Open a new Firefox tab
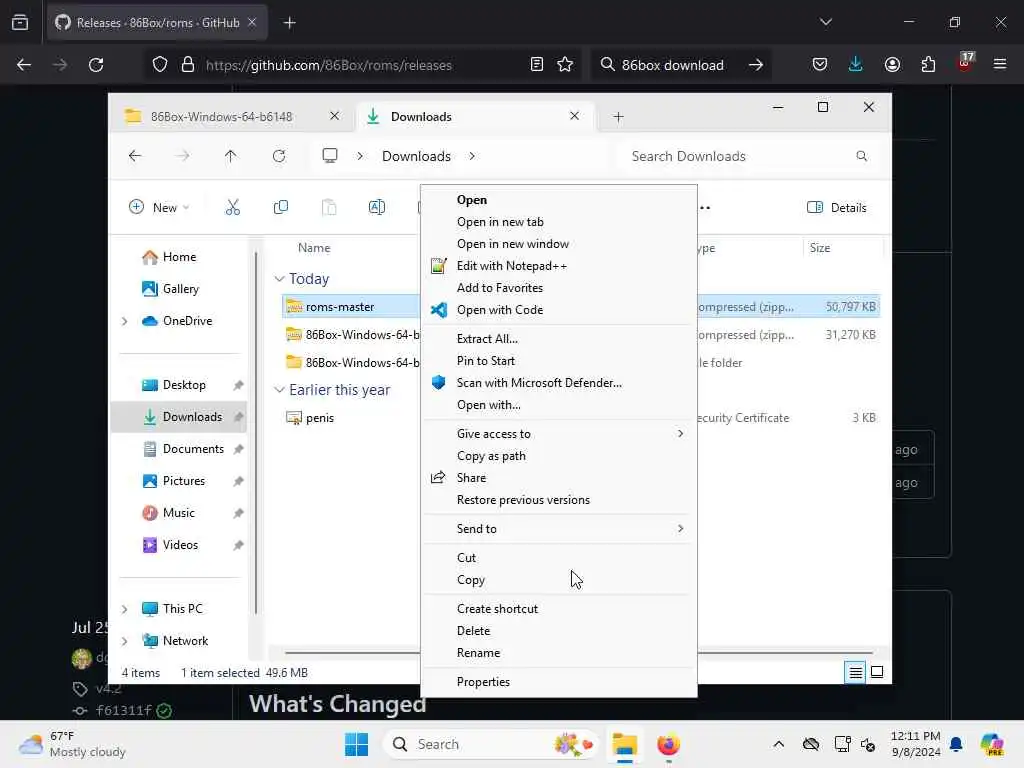The width and height of the screenshot is (1024, 768). click(289, 23)
